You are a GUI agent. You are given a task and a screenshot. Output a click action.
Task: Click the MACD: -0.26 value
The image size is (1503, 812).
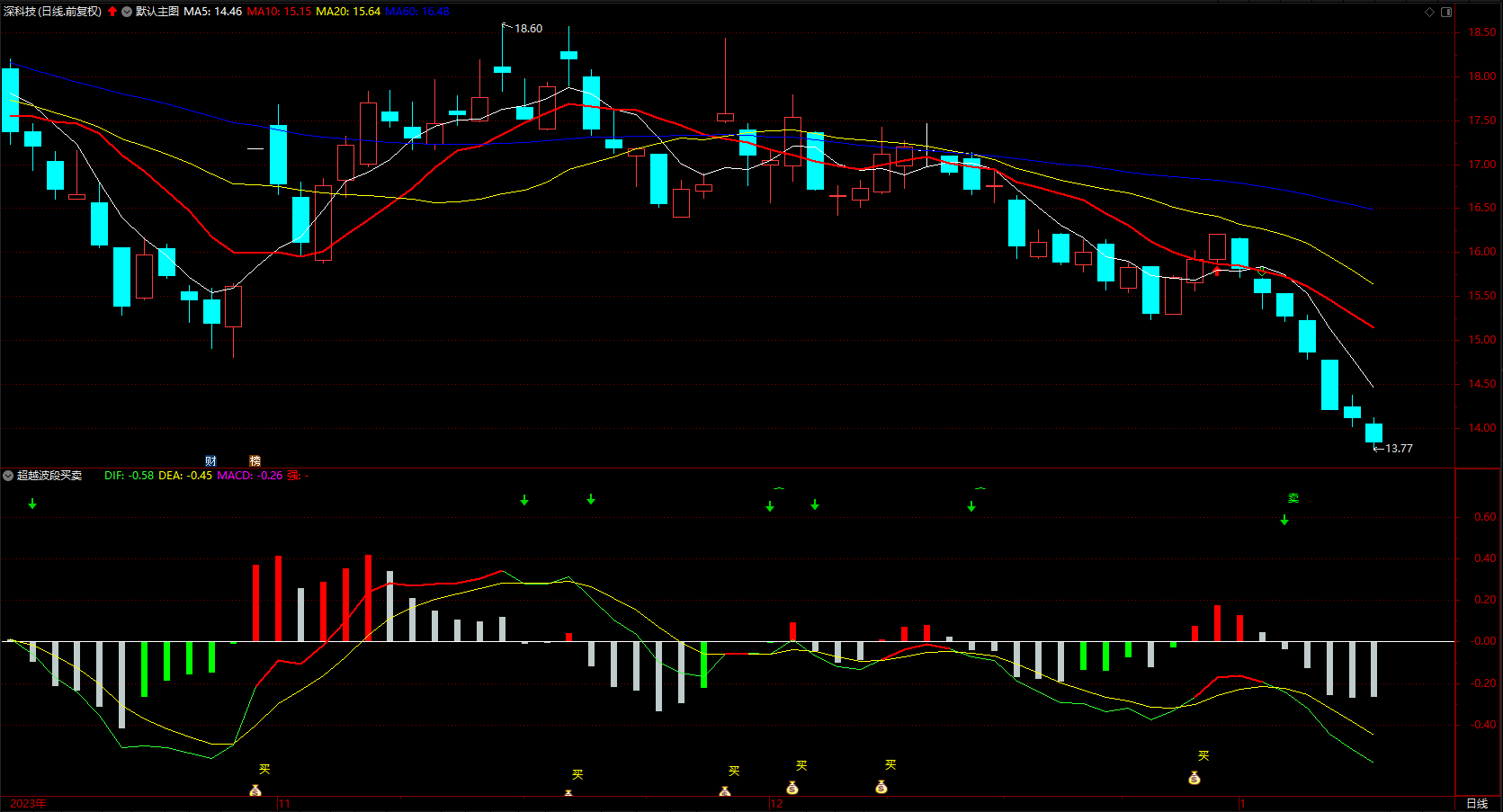(249, 475)
